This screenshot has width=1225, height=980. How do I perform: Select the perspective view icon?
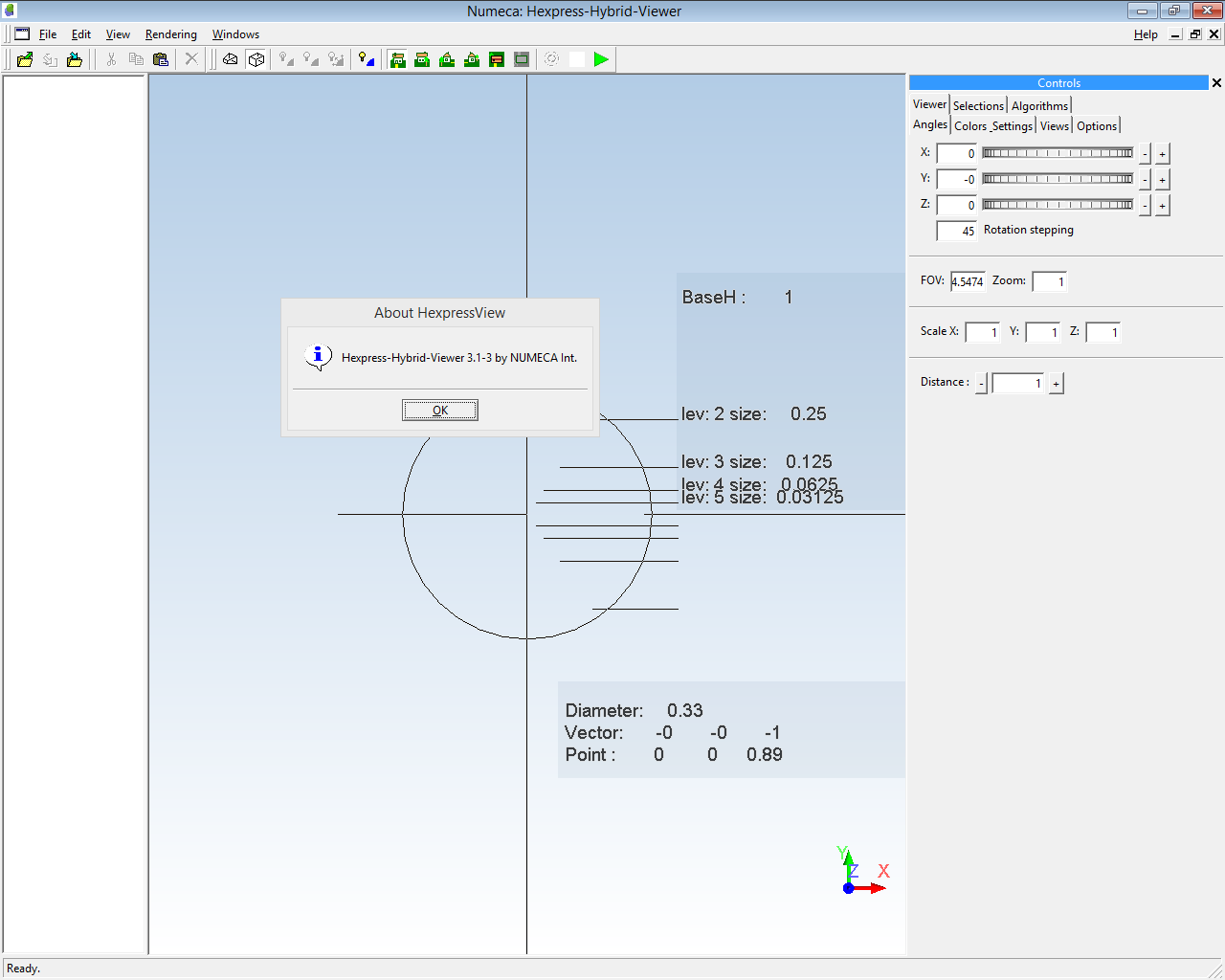231,59
